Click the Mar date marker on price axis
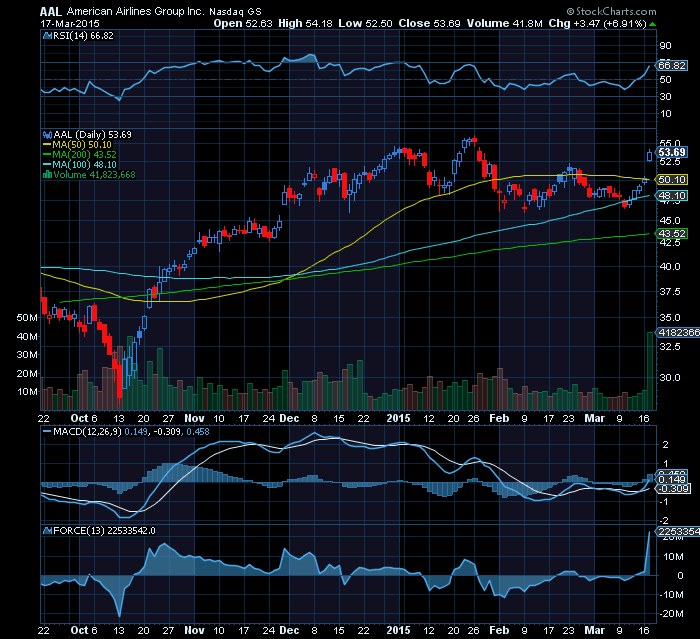700x639 pixels. coord(595,418)
